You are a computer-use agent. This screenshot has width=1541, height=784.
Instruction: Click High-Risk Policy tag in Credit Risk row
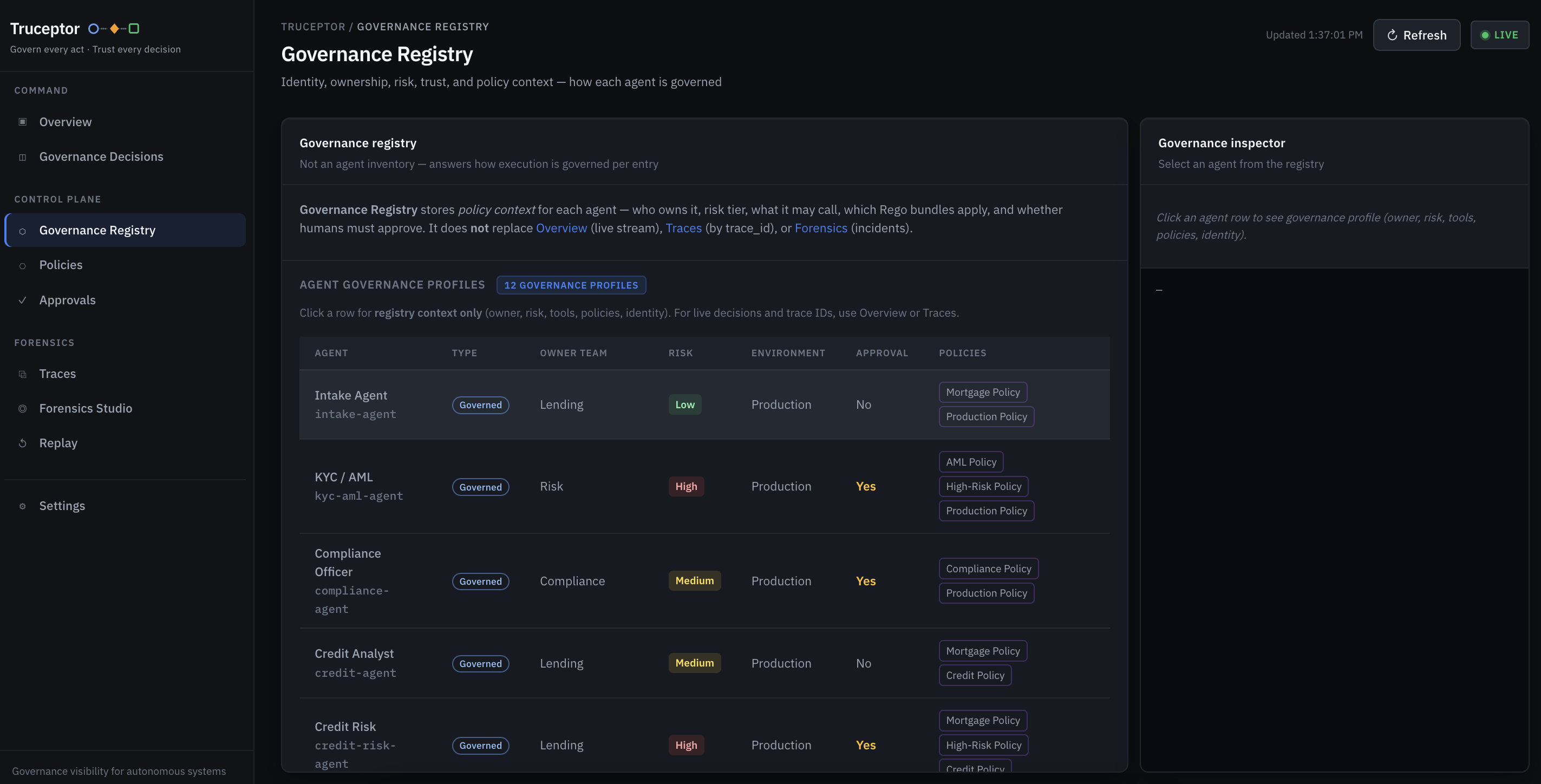[x=983, y=745]
